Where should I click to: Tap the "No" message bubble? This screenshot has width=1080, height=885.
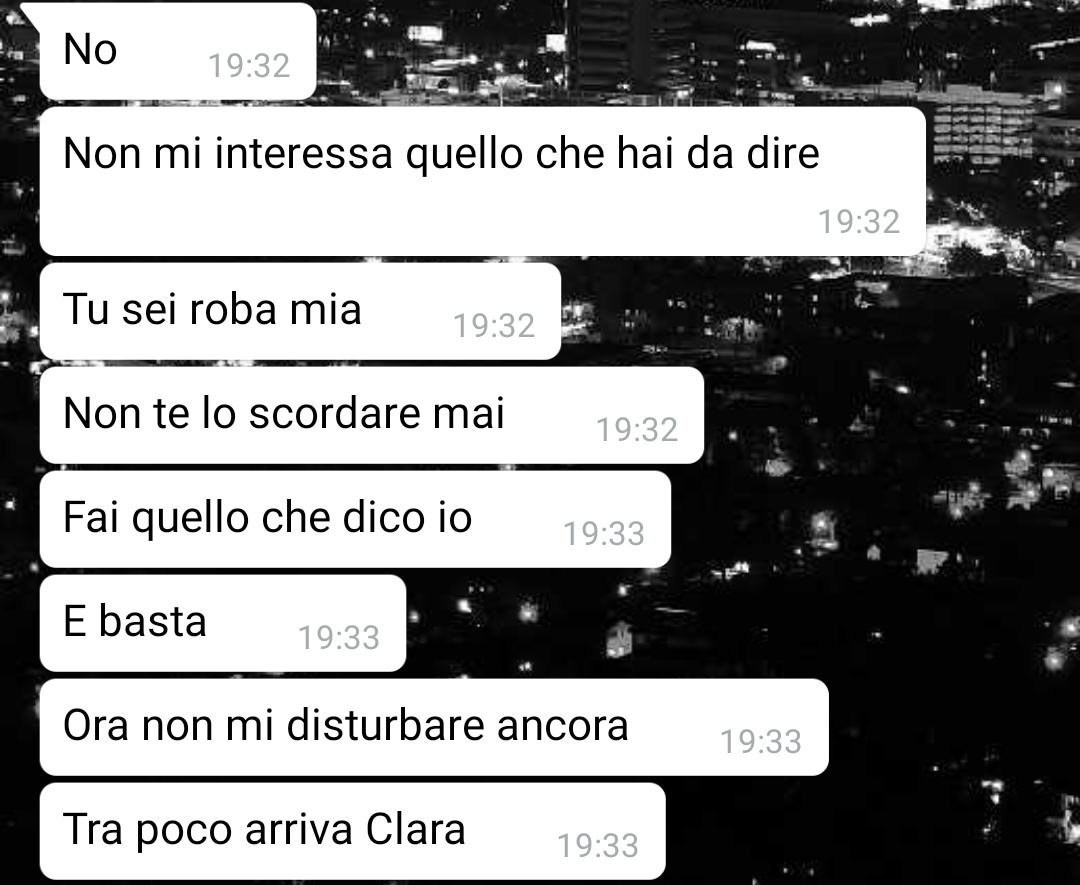click(178, 51)
